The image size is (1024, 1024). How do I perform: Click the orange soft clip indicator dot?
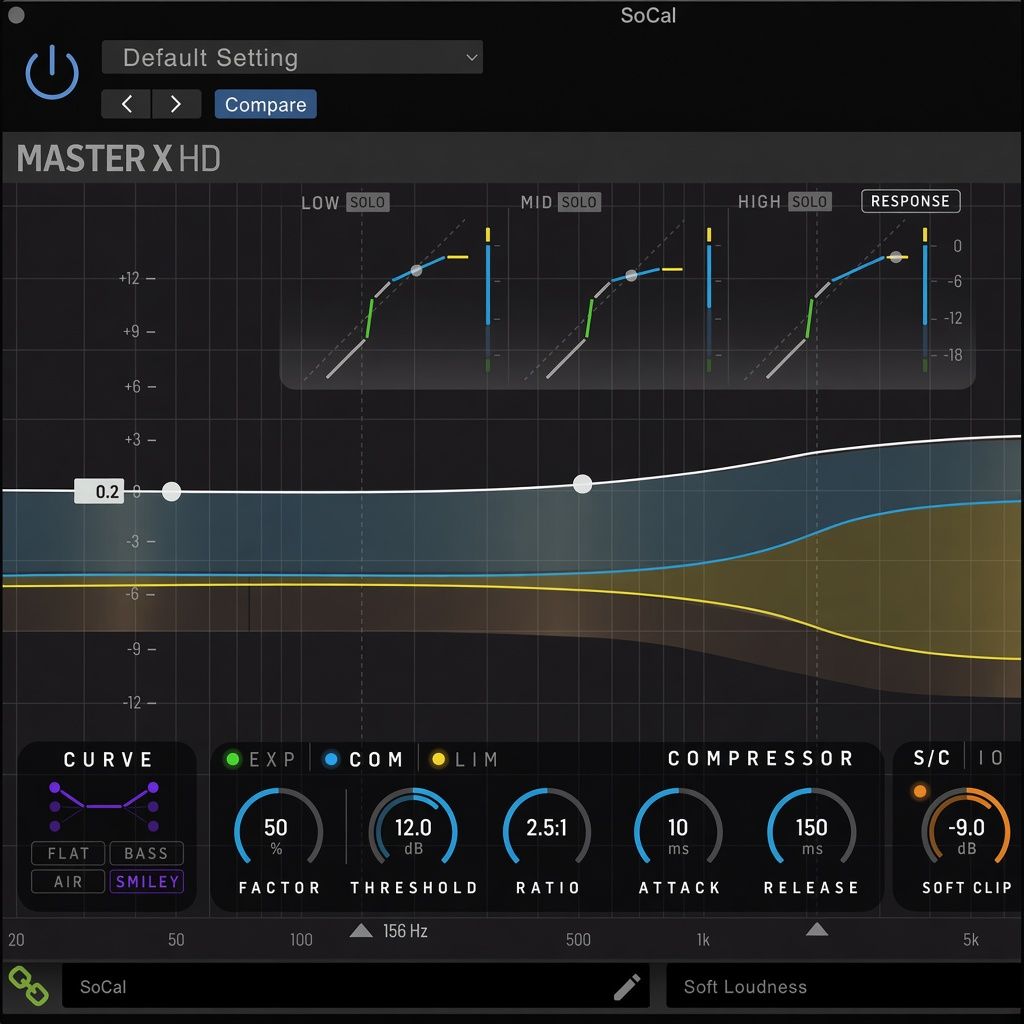[920, 792]
